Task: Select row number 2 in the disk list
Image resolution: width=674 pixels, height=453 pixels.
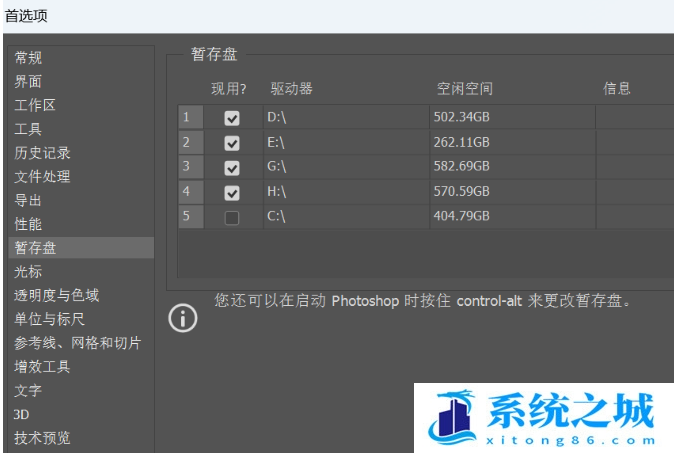Action: coord(191,142)
